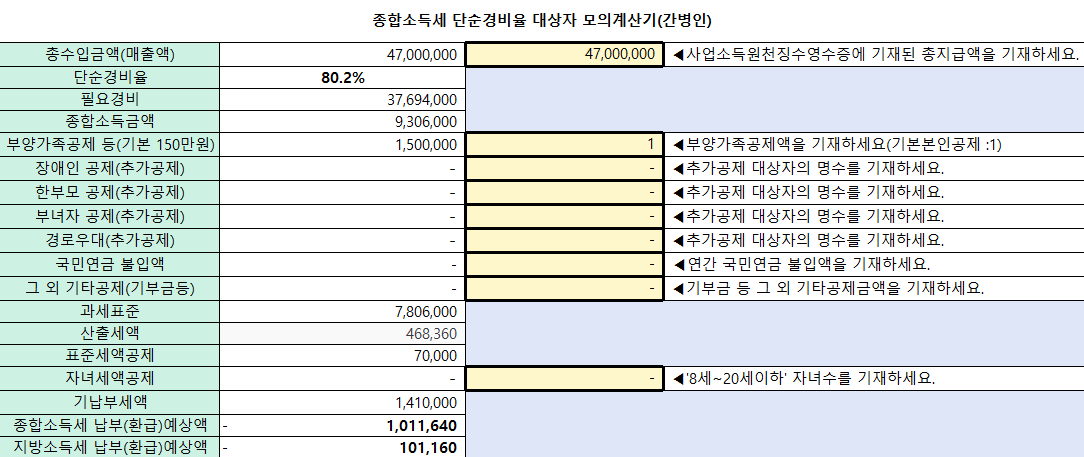Click the 연간 국민연금 불입액을 기재하세요 instruction
Screen dimensions: 1084x457
tap(801, 264)
